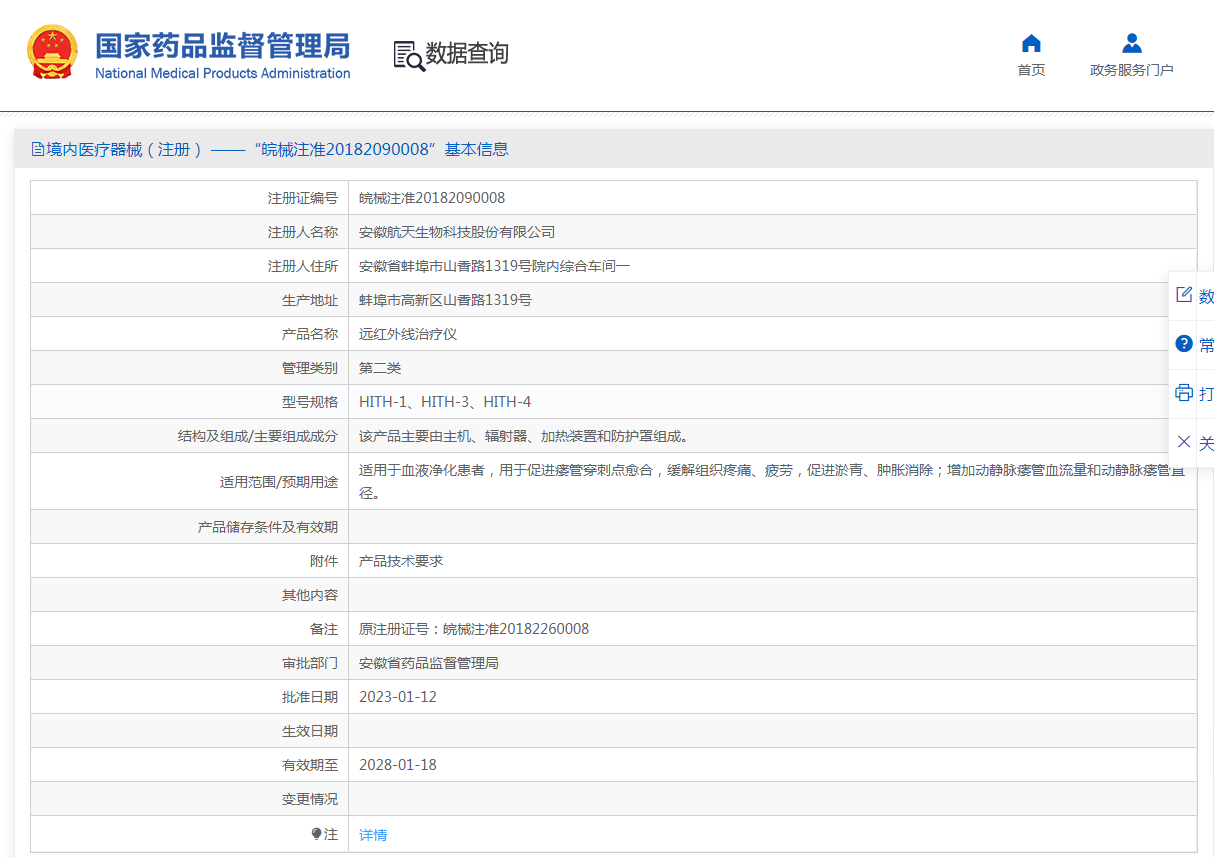Select model value HITH-1、HITH-3、HITH-4
The height and width of the screenshot is (858, 1214).
445,402
